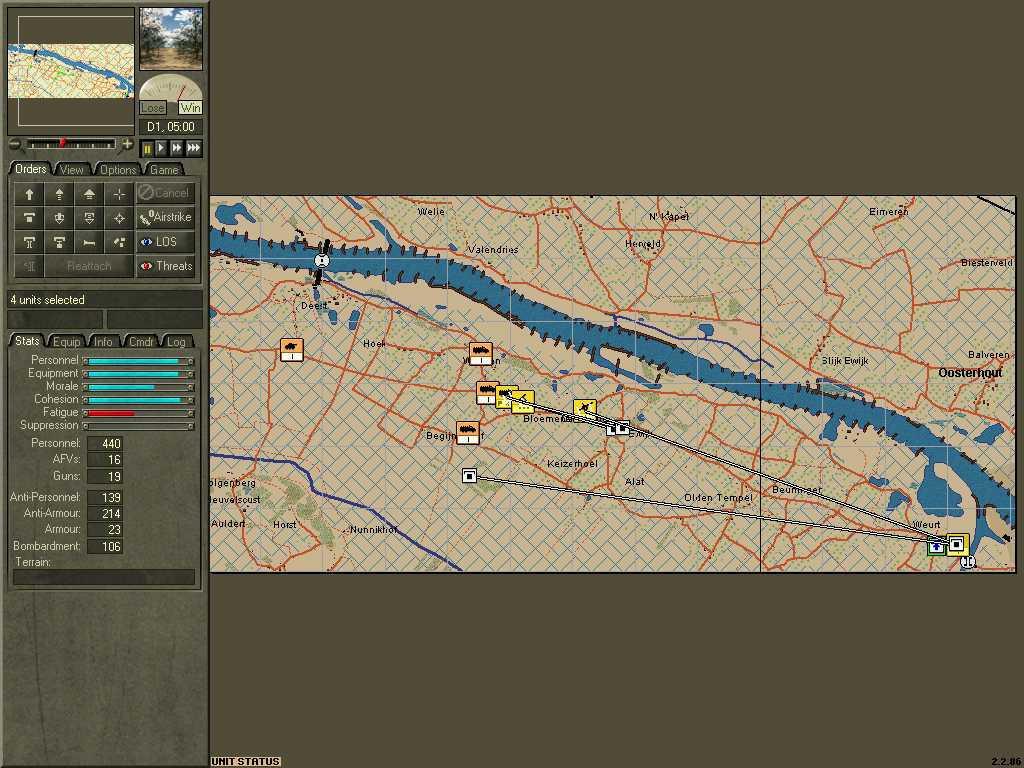
Task: Select the Defend order (T-bar block icon)
Action: coord(29,217)
